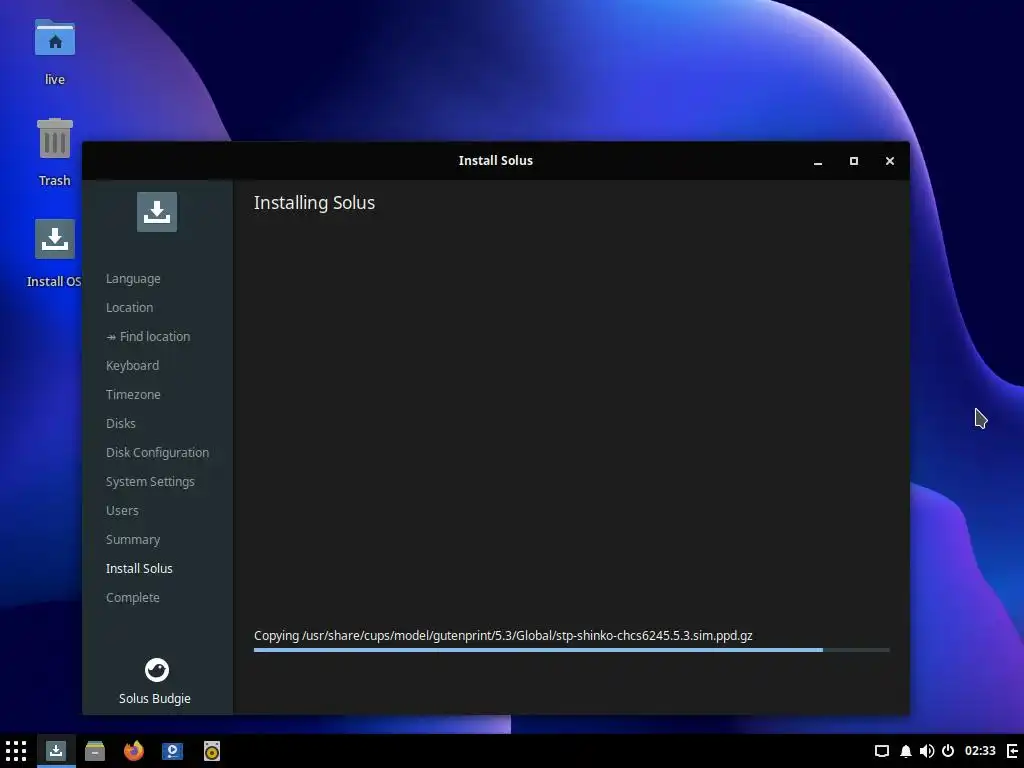Minimize the Install Solus window
Image resolution: width=1024 pixels, height=768 pixels.
pyautogui.click(x=818, y=161)
